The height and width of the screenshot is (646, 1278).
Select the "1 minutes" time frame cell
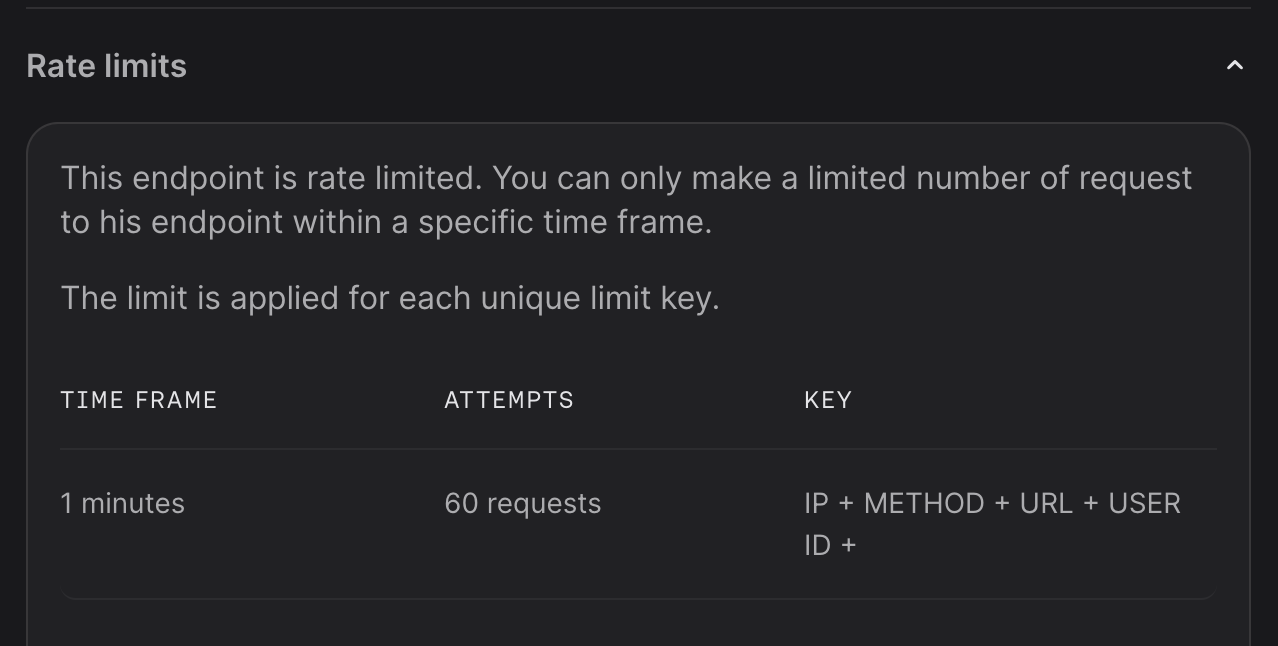(x=122, y=503)
